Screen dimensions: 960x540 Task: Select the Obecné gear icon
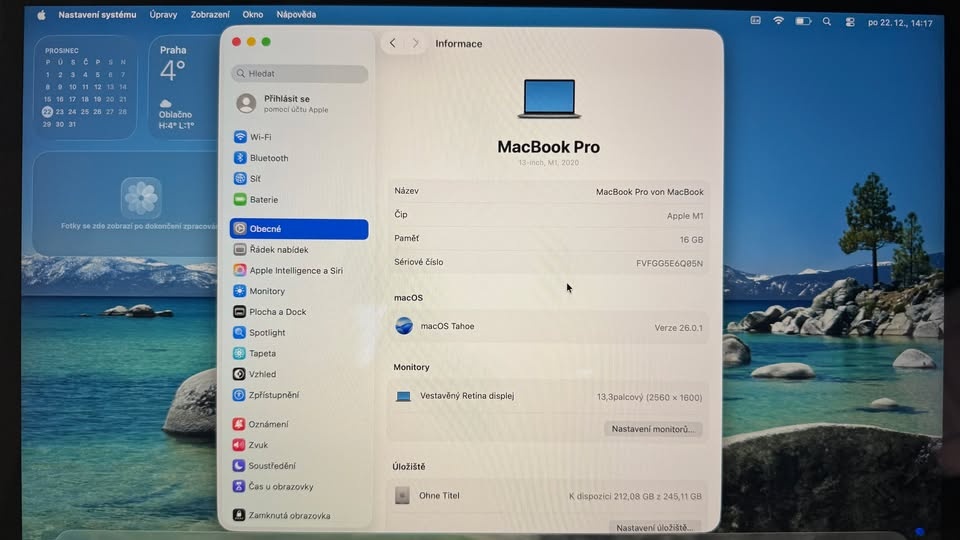pyautogui.click(x=240, y=228)
